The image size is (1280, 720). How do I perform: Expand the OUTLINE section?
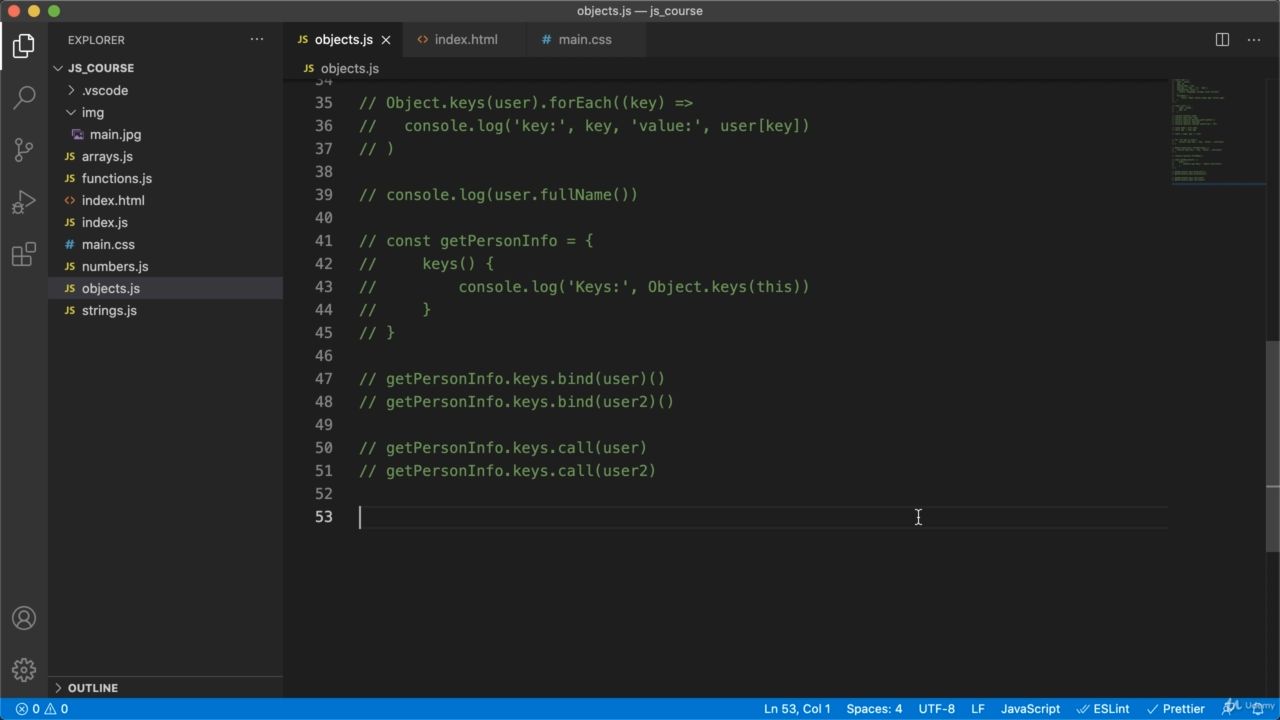pos(93,688)
